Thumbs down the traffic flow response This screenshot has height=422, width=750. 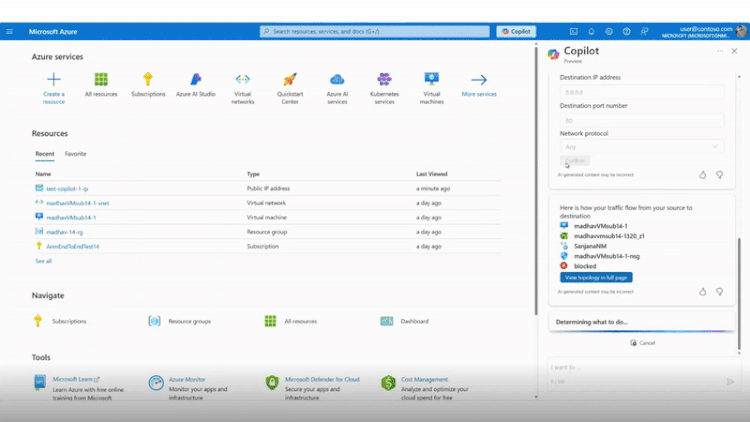719,292
